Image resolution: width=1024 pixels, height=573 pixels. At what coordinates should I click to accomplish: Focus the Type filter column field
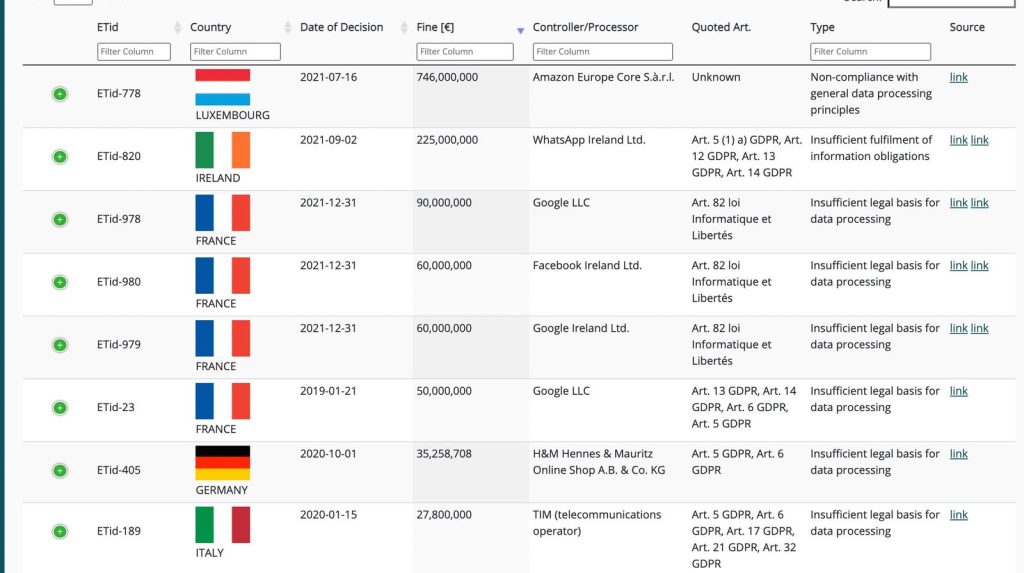pos(871,52)
